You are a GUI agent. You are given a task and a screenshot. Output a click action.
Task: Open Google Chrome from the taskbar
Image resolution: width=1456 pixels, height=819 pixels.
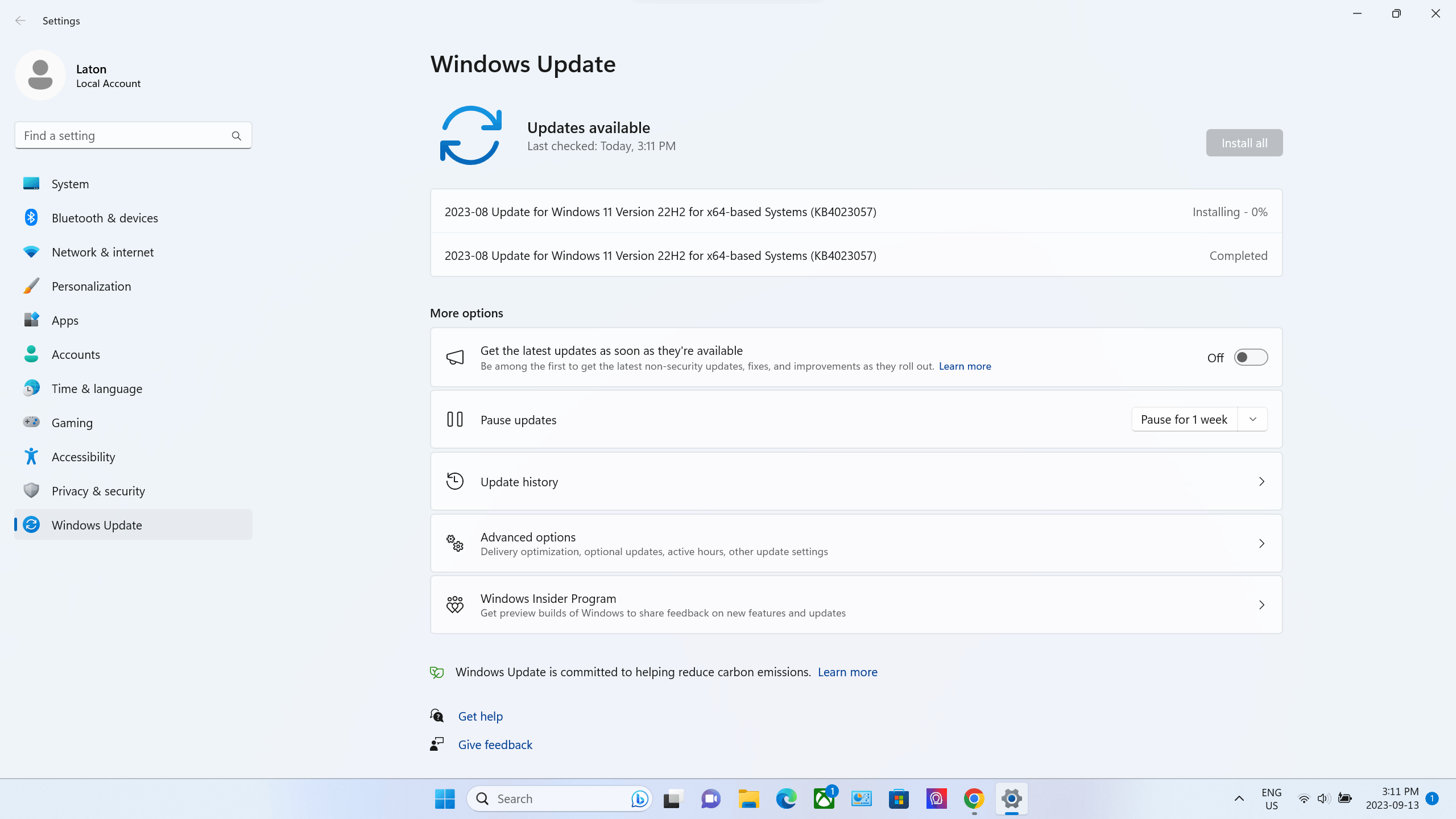(974, 799)
